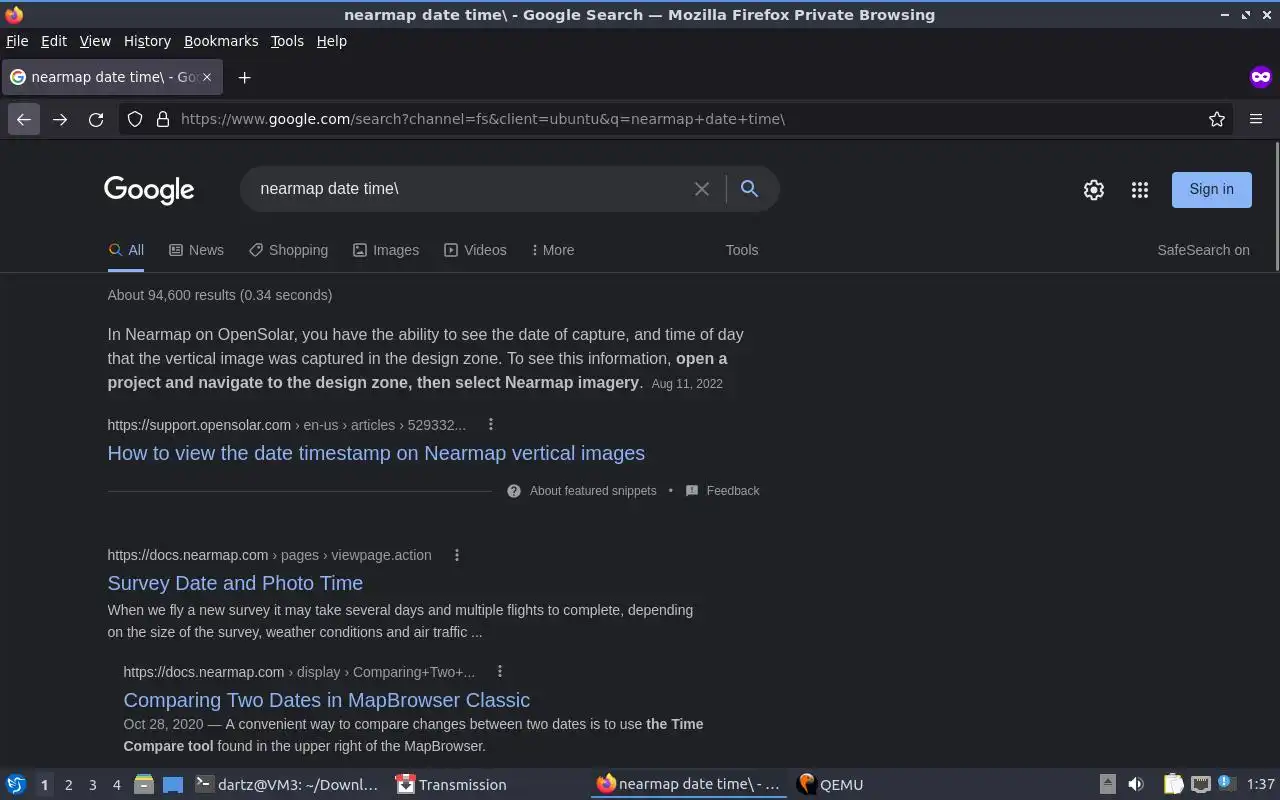Viewport: 1280px width, 800px height.
Task: Open a new browser tab
Action: [x=244, y=77]
